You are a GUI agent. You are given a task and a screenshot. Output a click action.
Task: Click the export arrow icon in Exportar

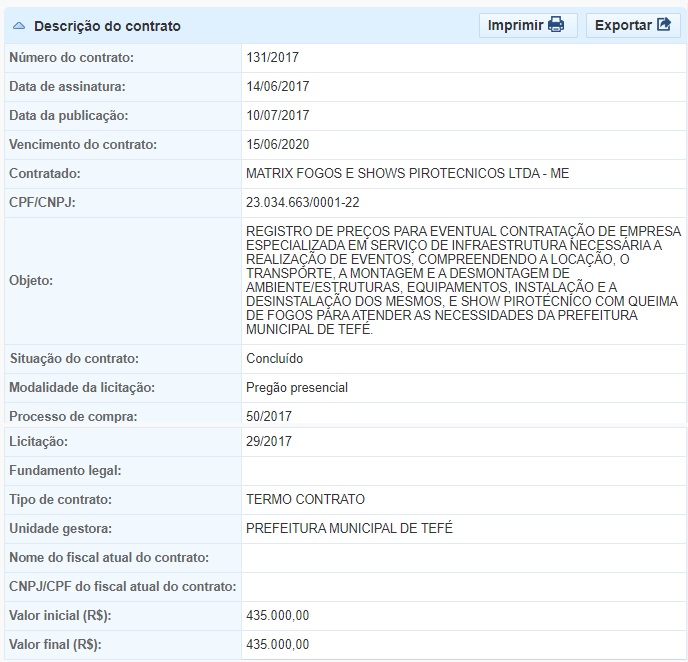click(664, 25)
